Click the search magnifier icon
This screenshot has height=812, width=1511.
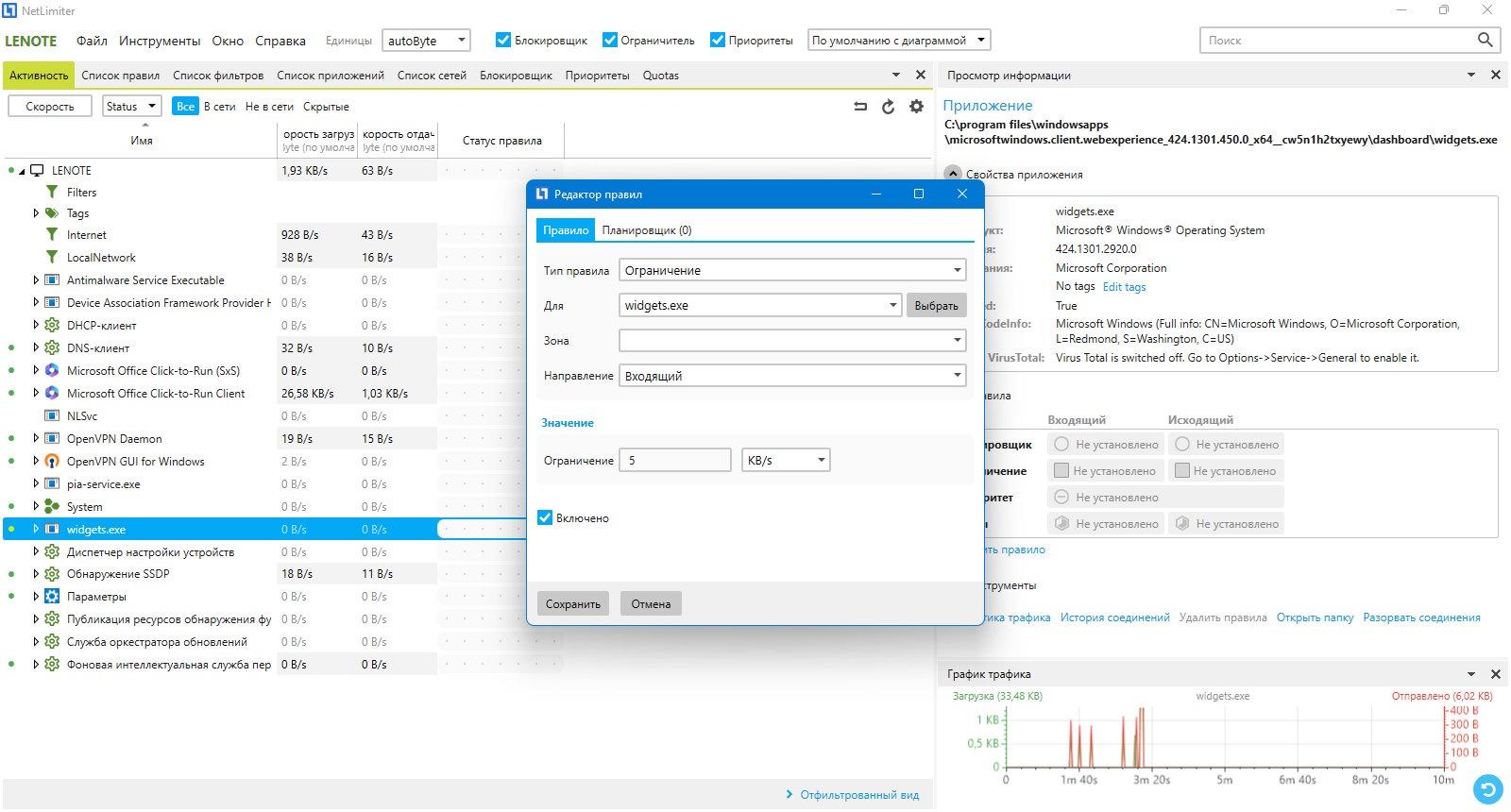pyautogui.click(x=1485, y=40)
